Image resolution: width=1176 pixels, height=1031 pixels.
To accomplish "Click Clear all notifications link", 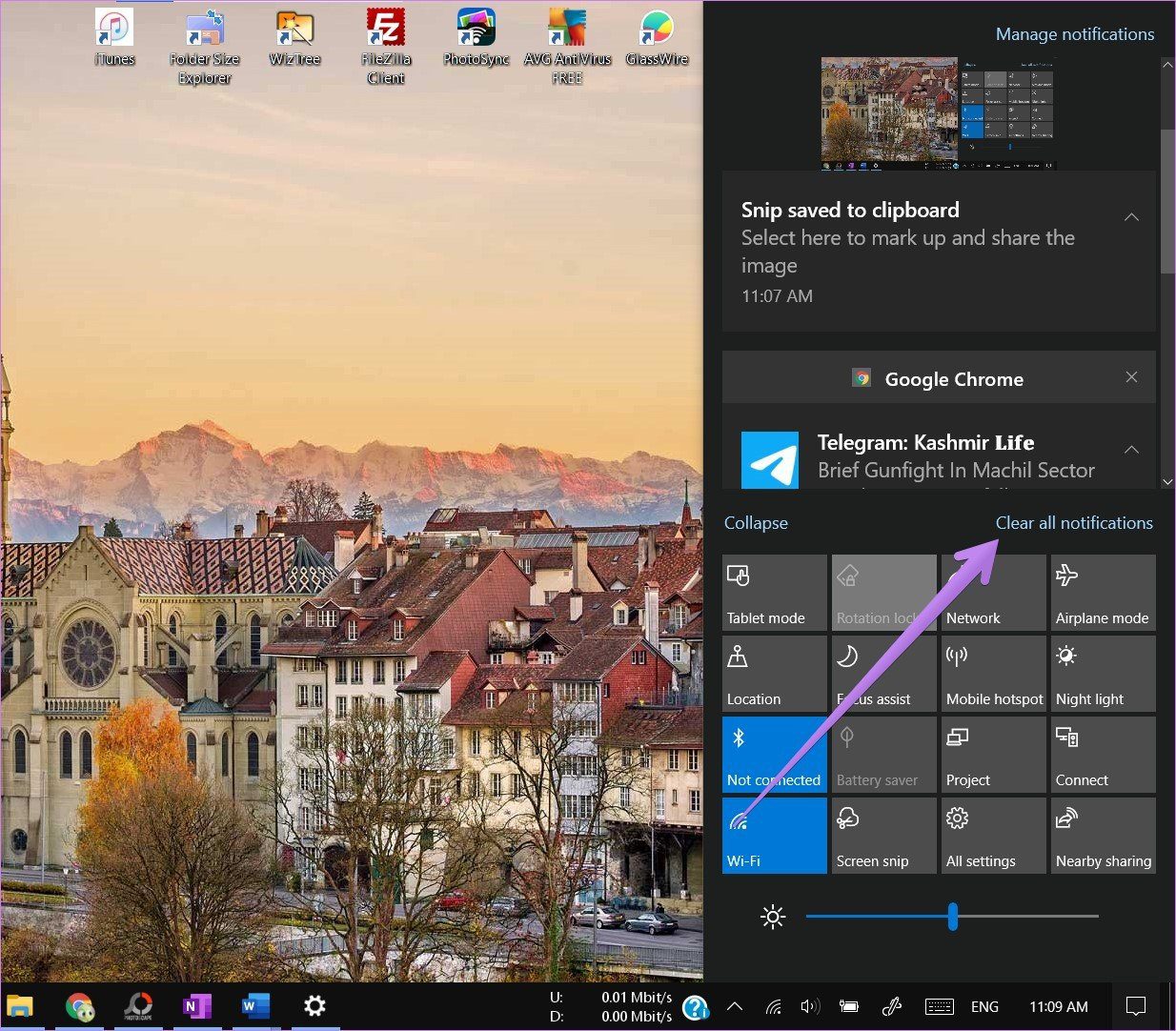I will (1074, 523).
